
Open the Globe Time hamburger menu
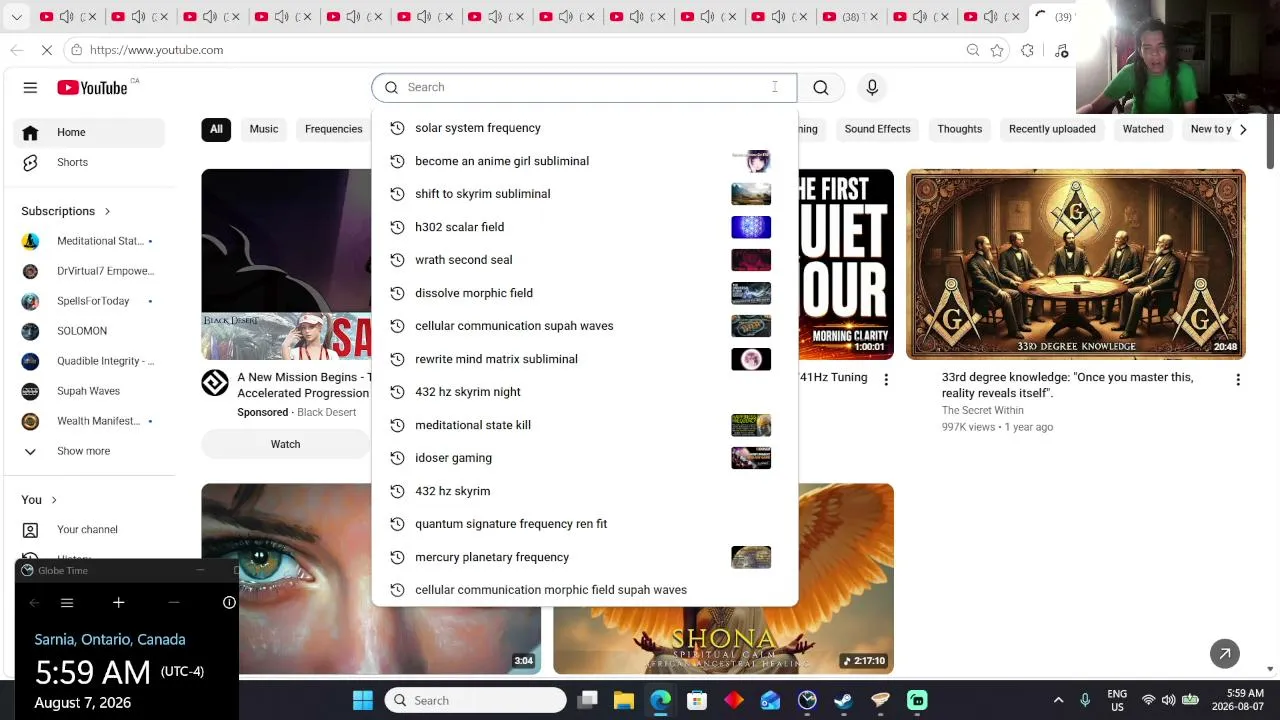pyautogui.click(x=67, y=603)
